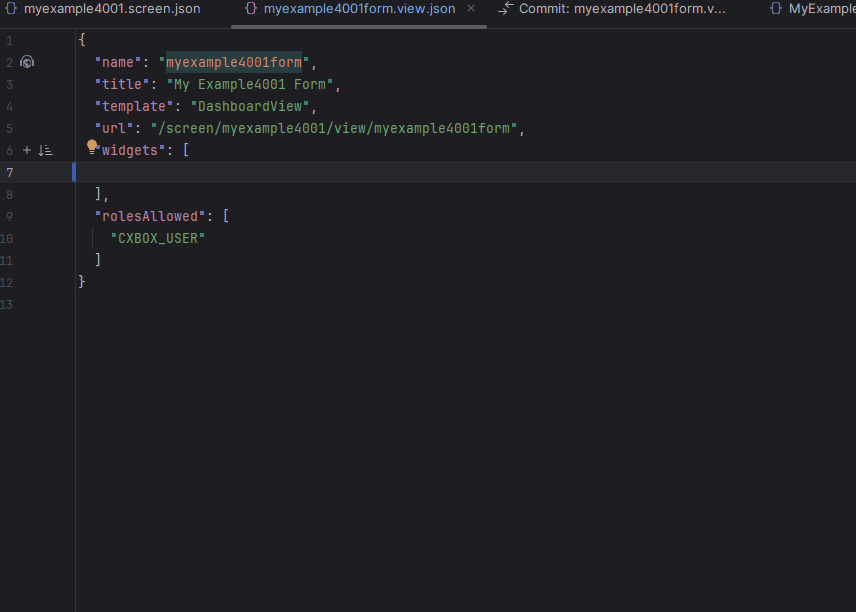Click the plus gutter icon on line 6
Screen dimensions: 856x612
27,150
